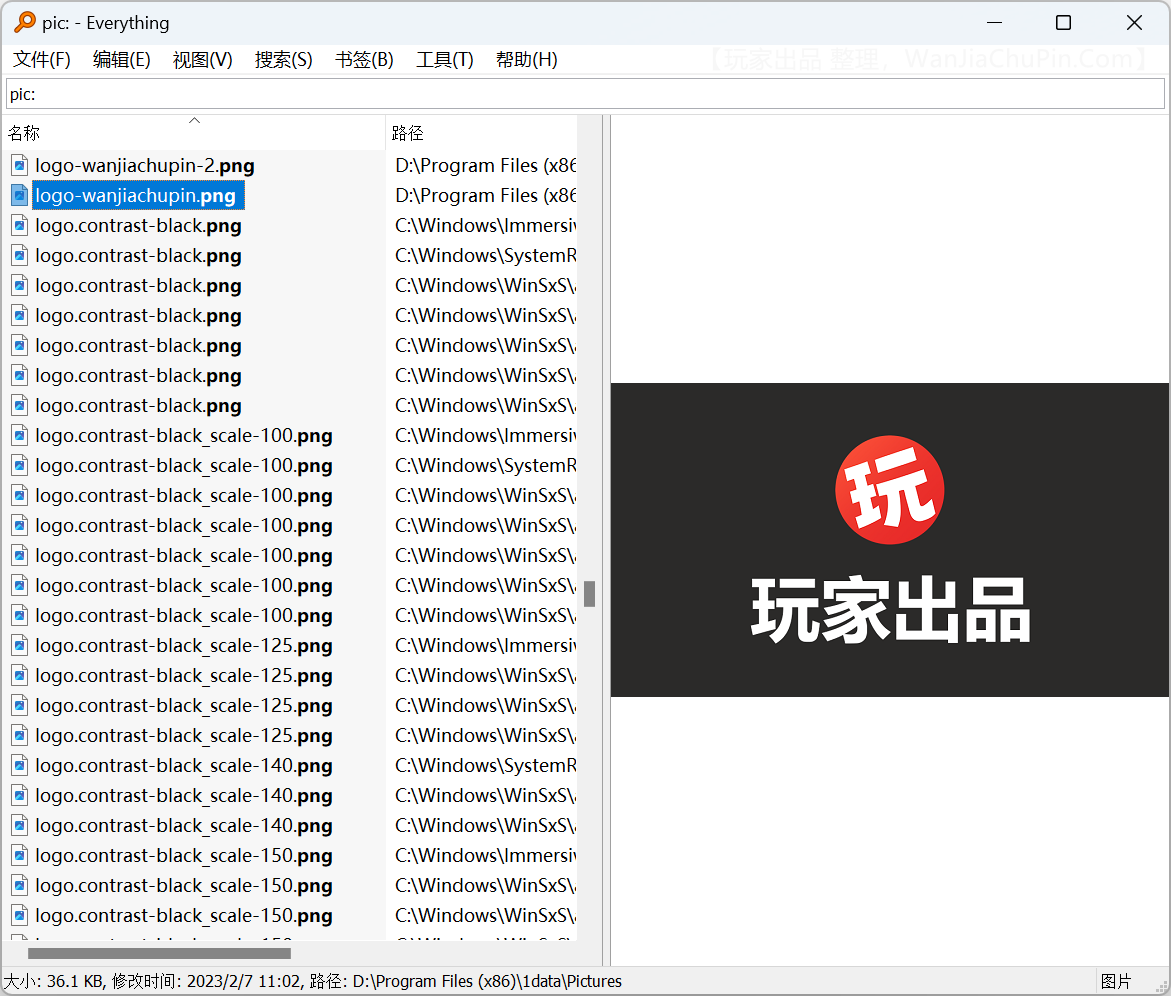Maximize the Everything window
Screen dimensions: 1171x996
(1063, 22)
